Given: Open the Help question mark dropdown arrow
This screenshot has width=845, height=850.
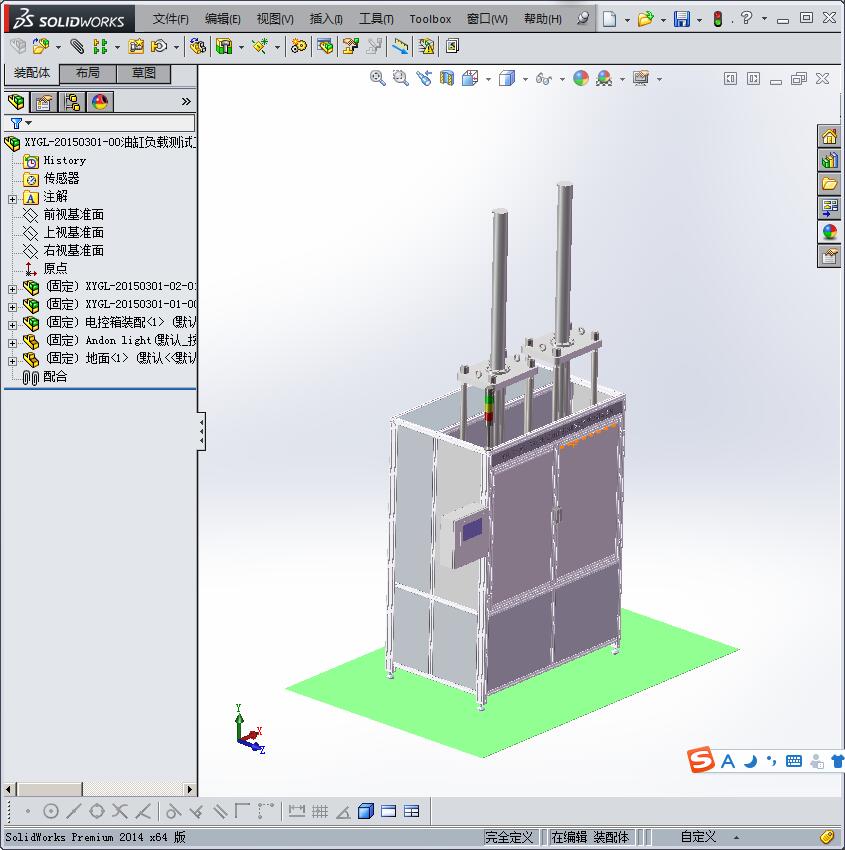Looking at the screenshot, I should [764, 19].
